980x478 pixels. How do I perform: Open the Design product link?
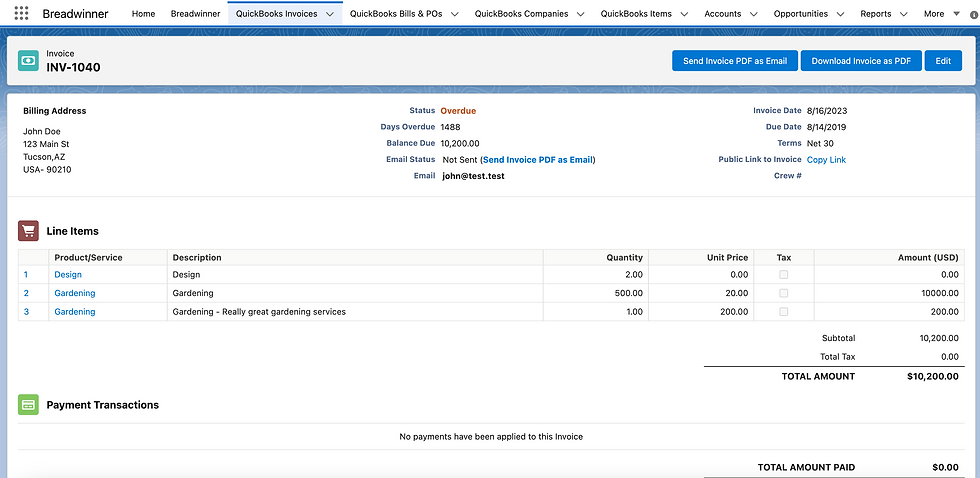coord(68,274)
